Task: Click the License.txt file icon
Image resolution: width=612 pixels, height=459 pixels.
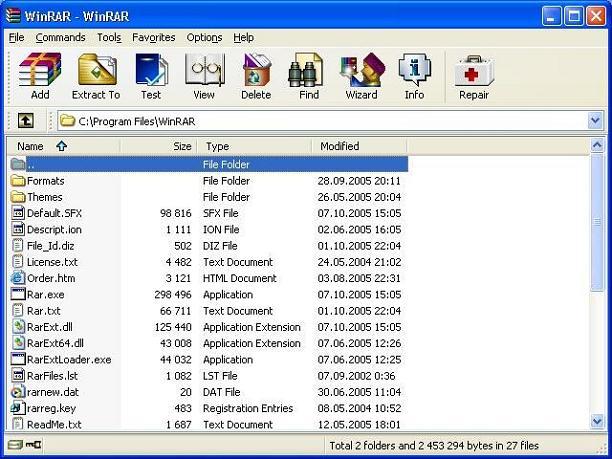Action: (18, 262)
